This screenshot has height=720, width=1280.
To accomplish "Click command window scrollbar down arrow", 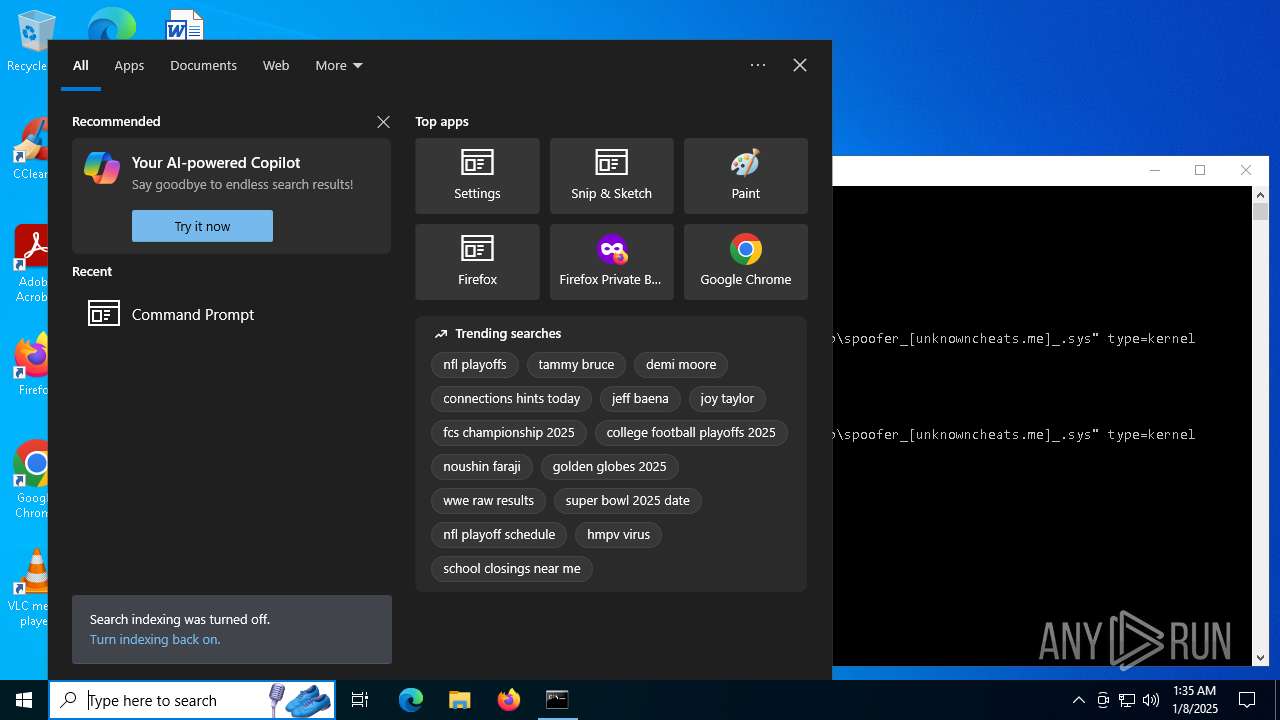I will (x=1261, y=657).
